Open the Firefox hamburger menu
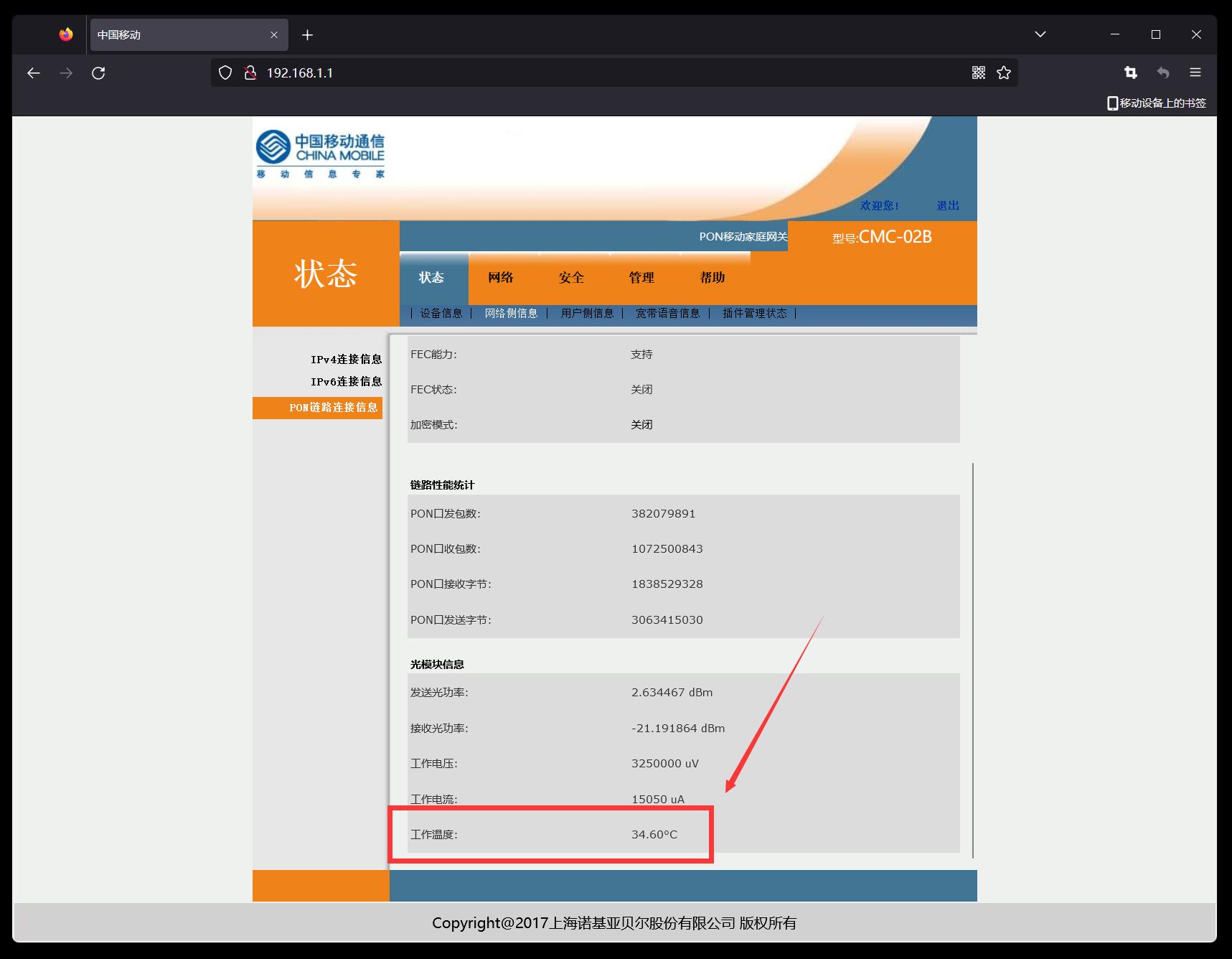 (1195, 72)
